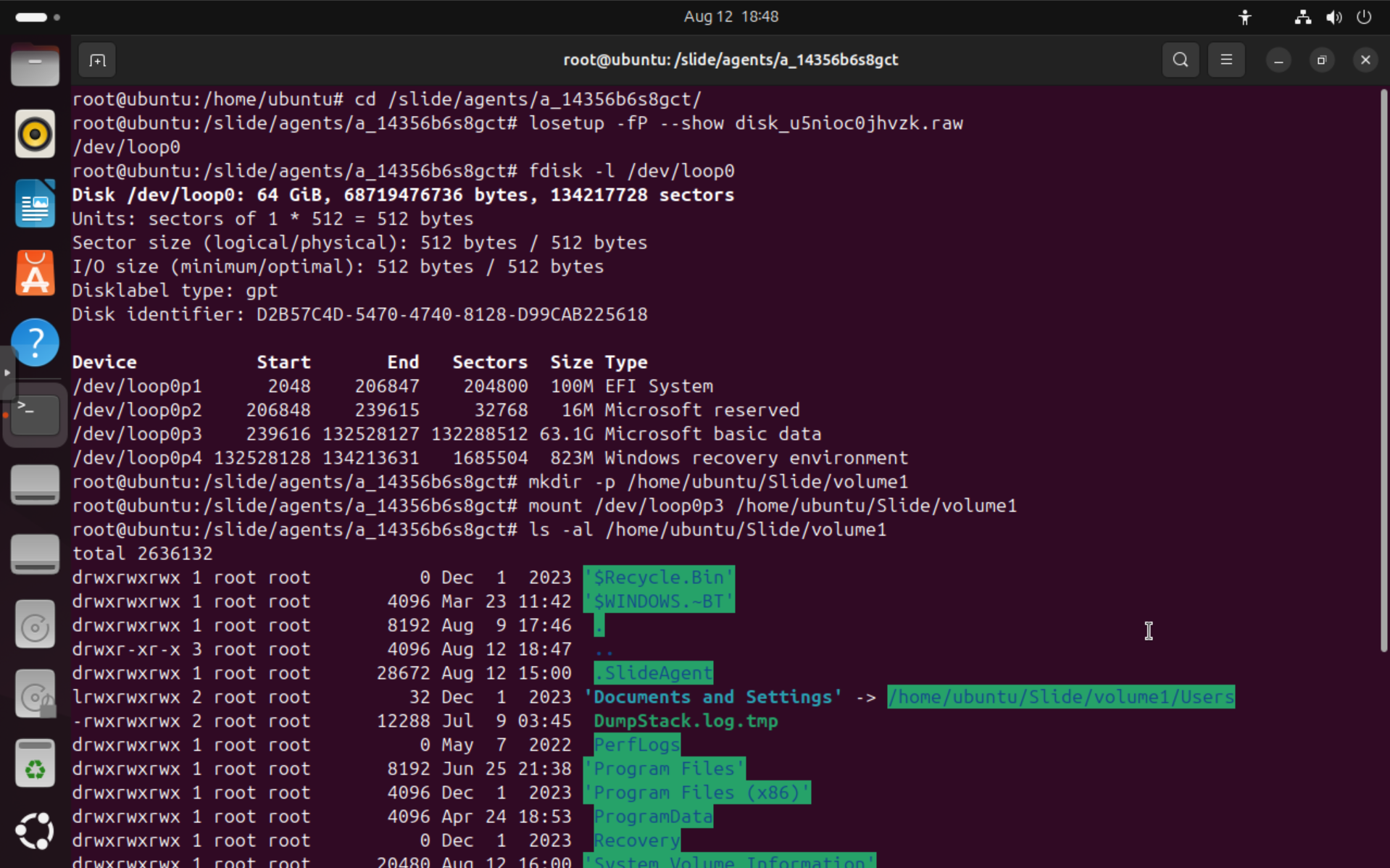Image resolution: width=1390 pixels, height=868 pixels.
Task: Click 'Disklabel type: gpt' line
Action: click(175, 291)
